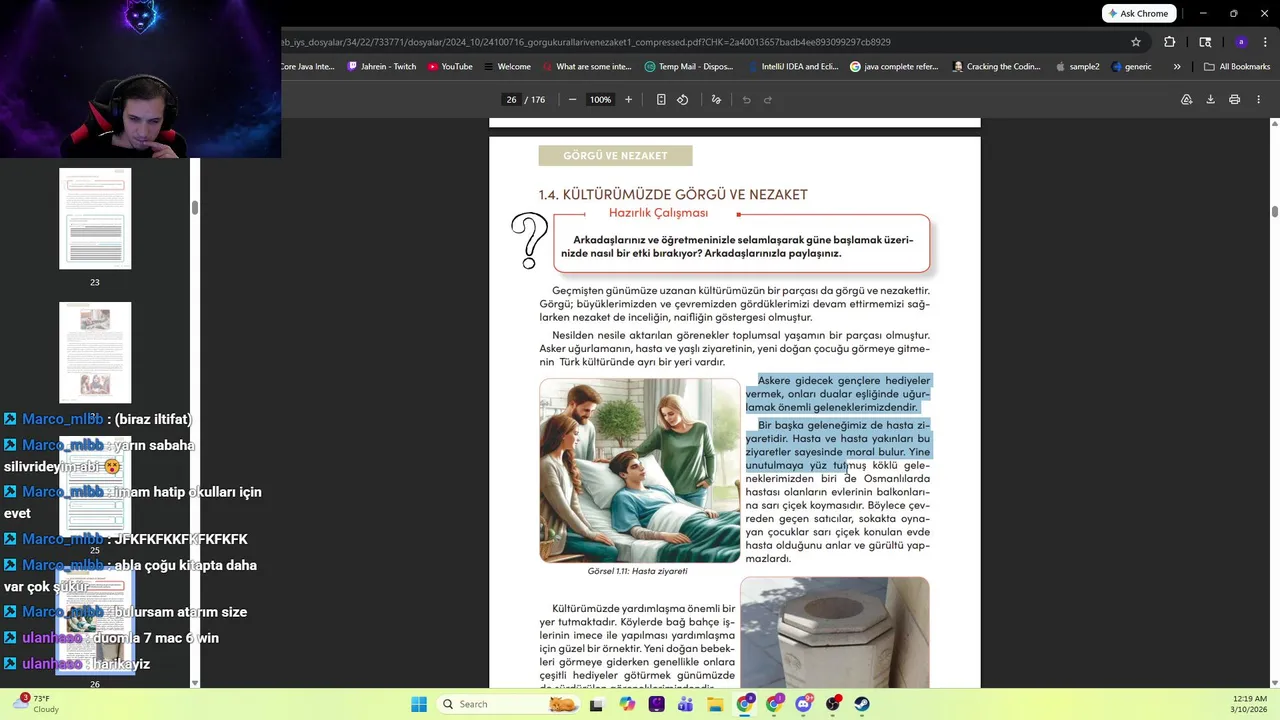Open the java complete reference bookmark
The height and width of the screenshot is (720, 1280).
894,67
